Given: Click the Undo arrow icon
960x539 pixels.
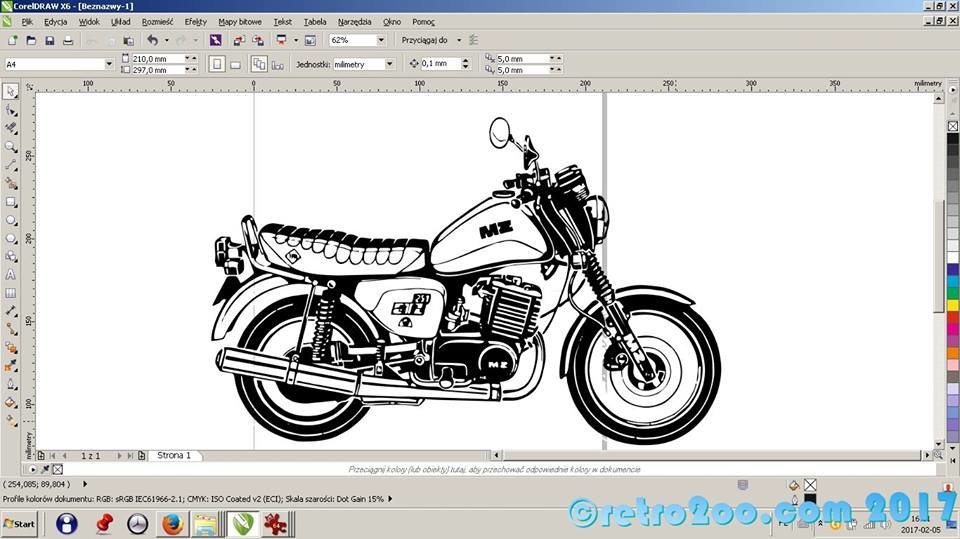Looking at the screenshot, I should [x=152, y=40].
